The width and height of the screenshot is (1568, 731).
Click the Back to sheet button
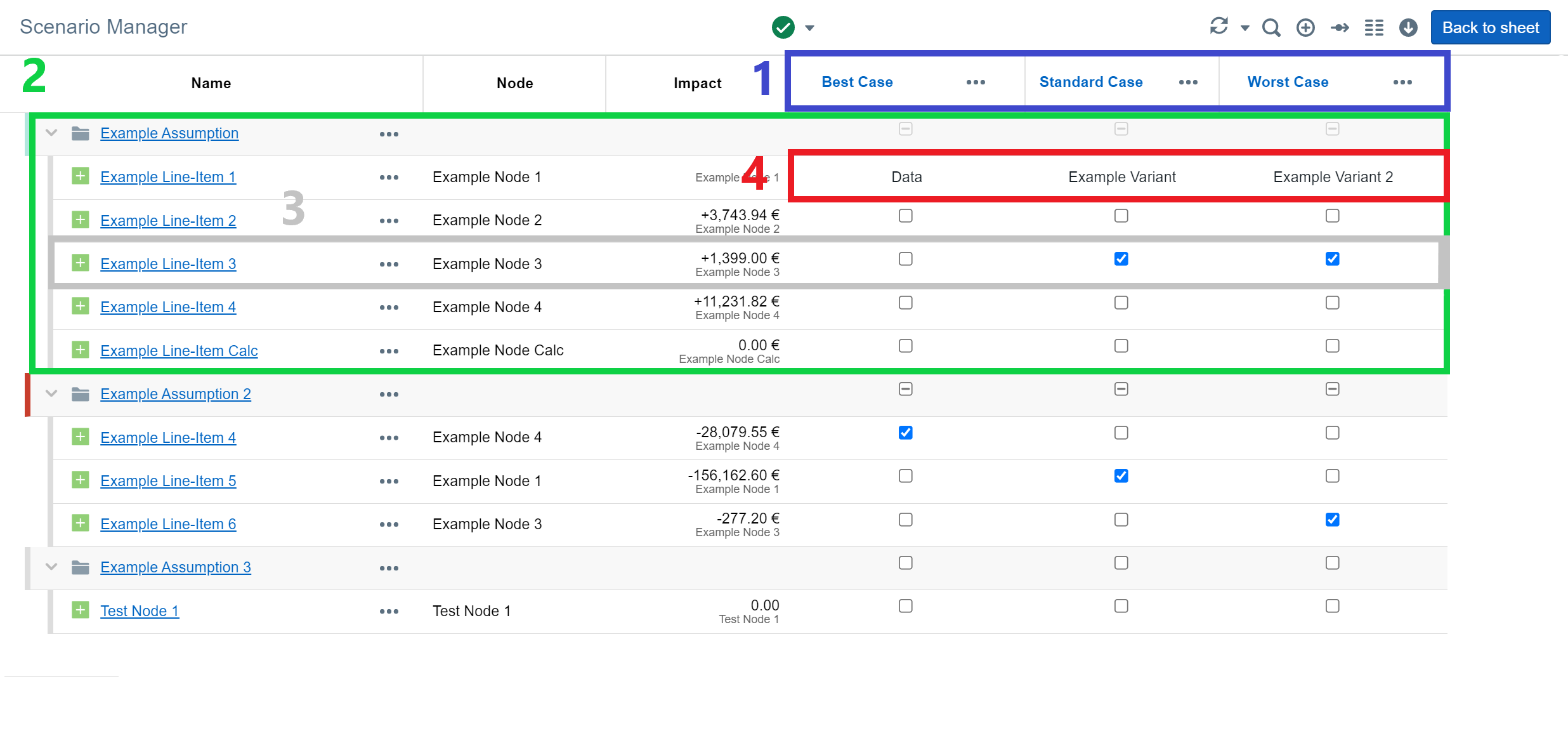pos(1490,27)
